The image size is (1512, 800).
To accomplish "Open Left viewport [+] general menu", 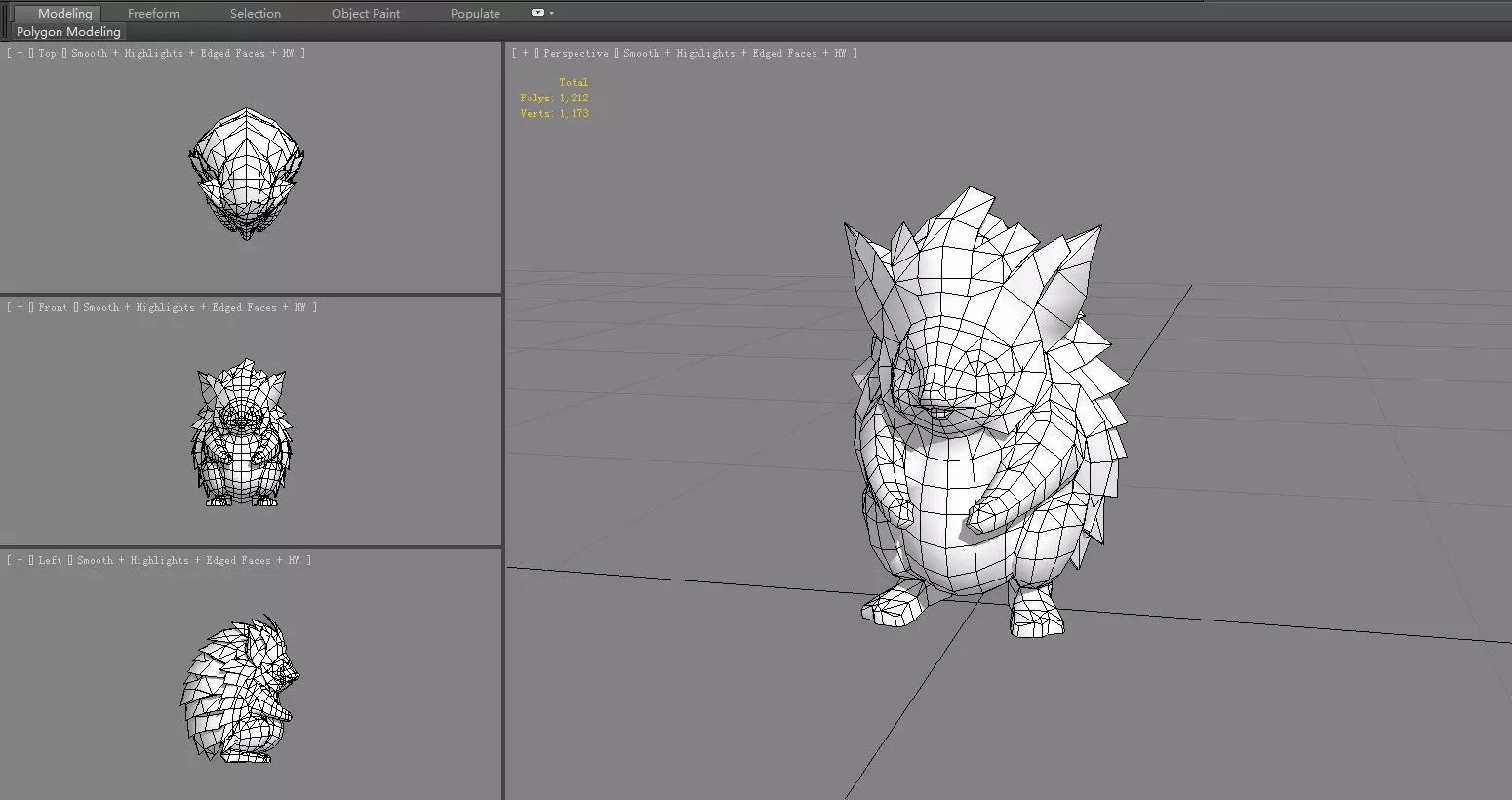I will coord(20,560).
